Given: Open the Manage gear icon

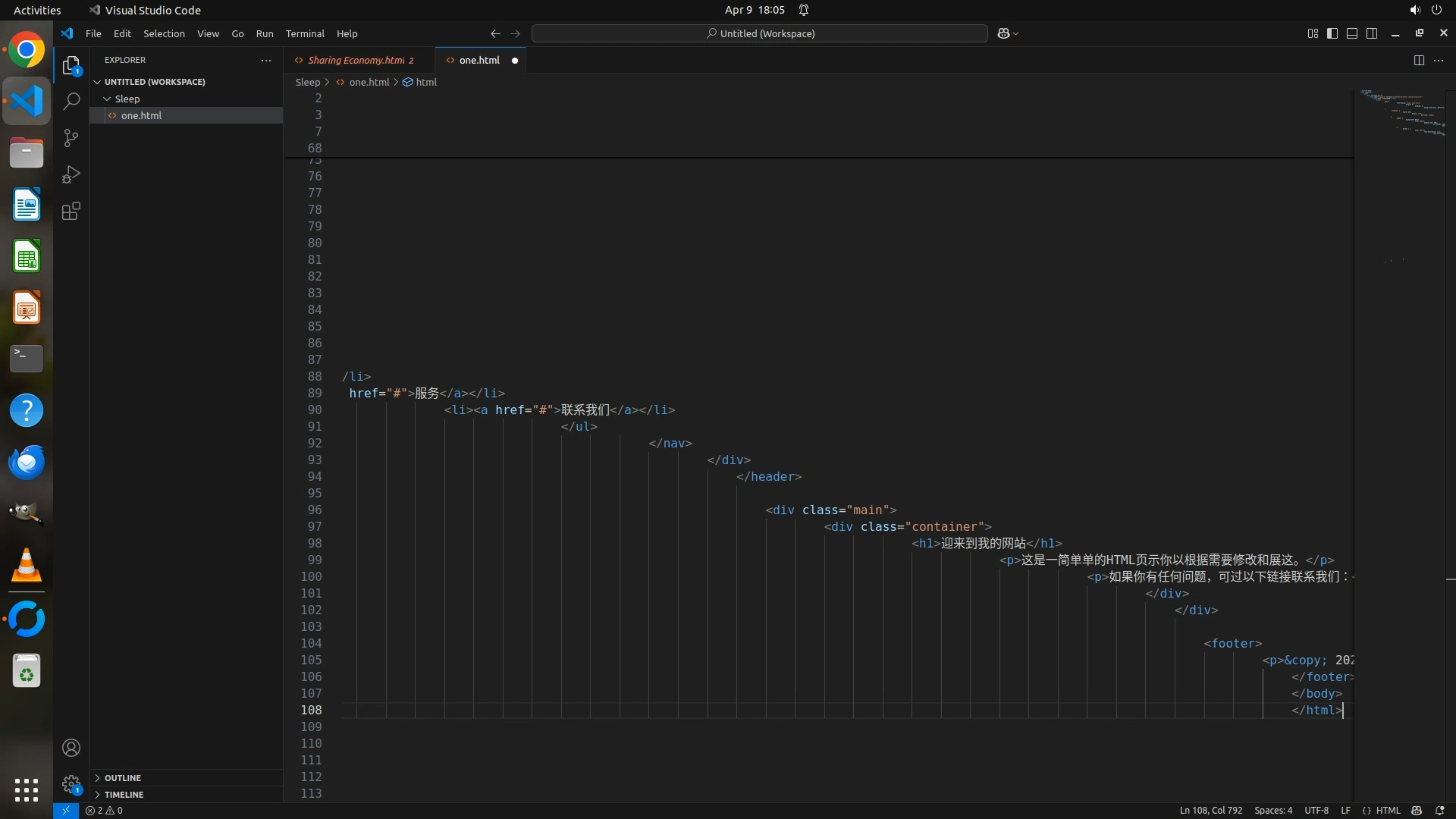Looking at the screenshot, I should coord(71,783).
